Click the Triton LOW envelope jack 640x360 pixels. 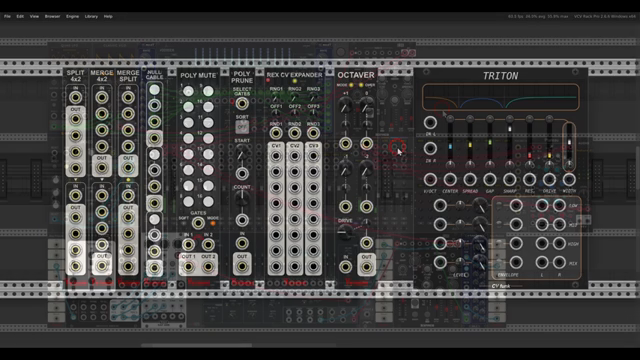tap(516, 206)
